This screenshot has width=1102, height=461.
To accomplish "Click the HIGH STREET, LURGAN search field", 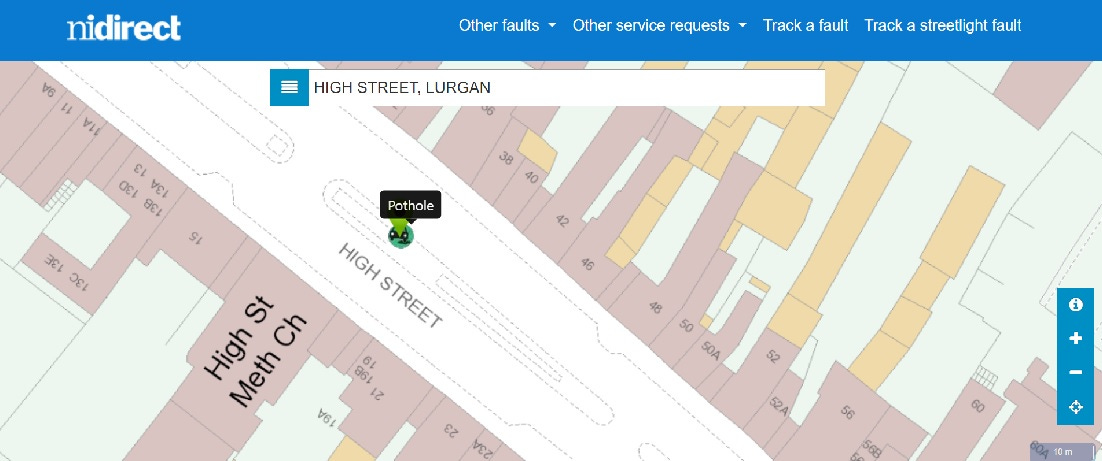I will pyautogui.click(x=566, y=88).
